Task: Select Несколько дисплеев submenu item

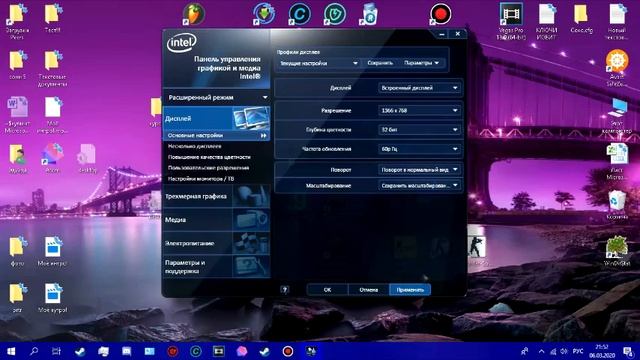Action: (x=195, y=146)
